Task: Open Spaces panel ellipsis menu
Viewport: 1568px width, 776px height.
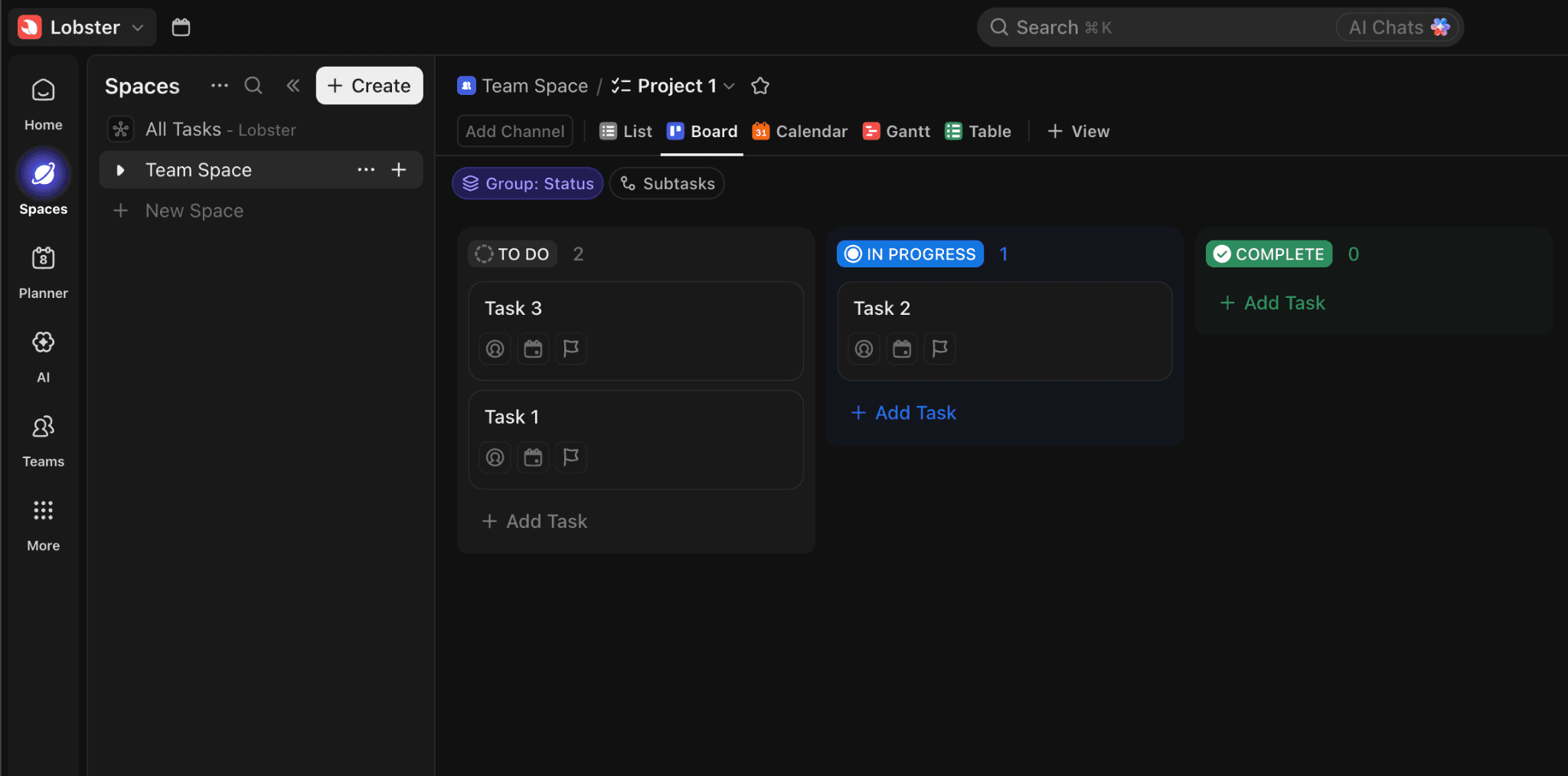Action: point(220,86)
